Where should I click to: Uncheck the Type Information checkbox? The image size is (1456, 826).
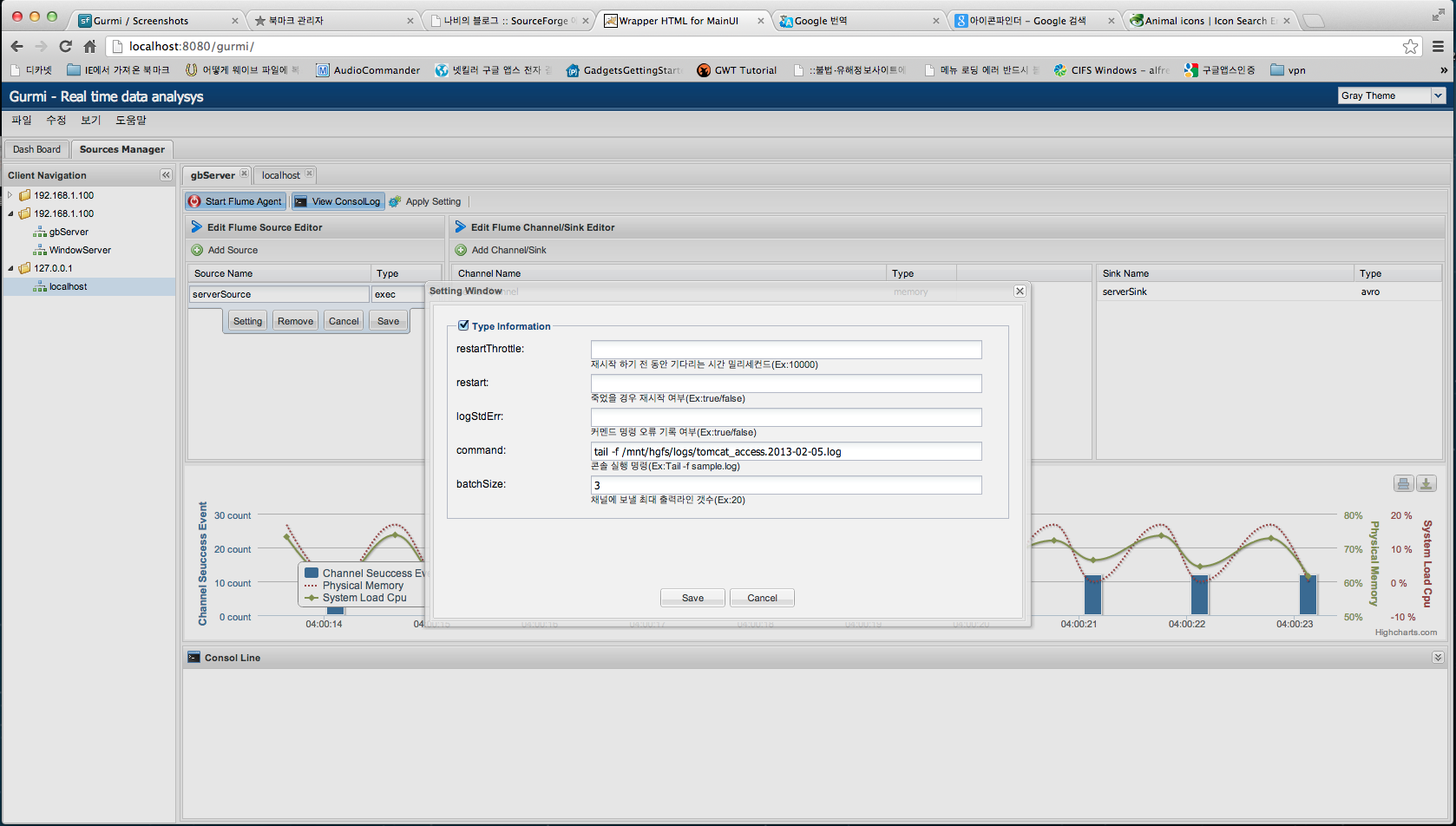463,324
